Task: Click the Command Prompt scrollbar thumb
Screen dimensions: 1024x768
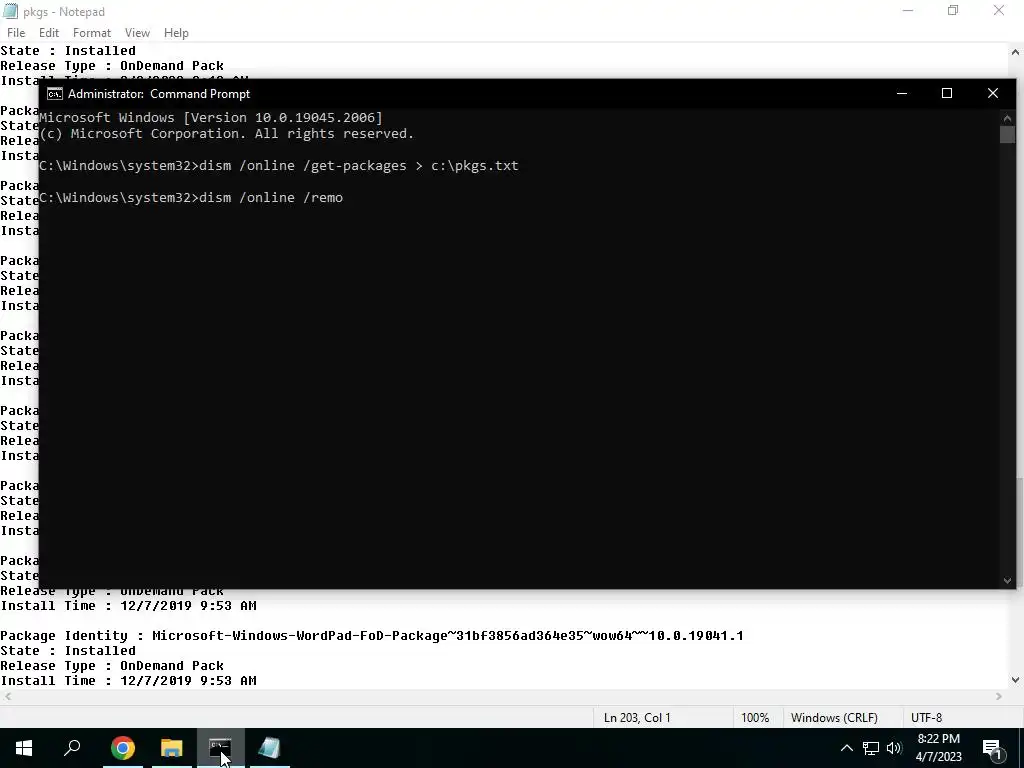Action: tap(1007, 135)
